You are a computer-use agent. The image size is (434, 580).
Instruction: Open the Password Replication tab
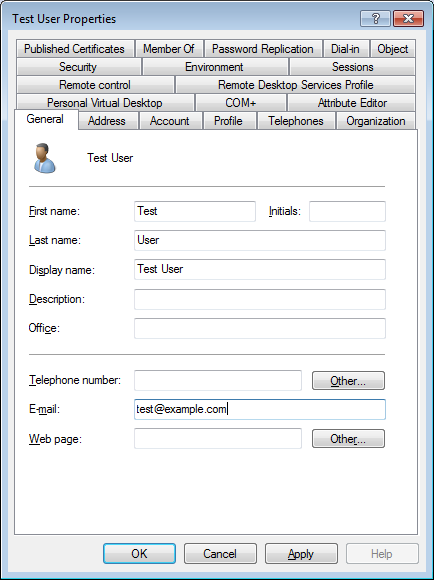pos(263,49)
